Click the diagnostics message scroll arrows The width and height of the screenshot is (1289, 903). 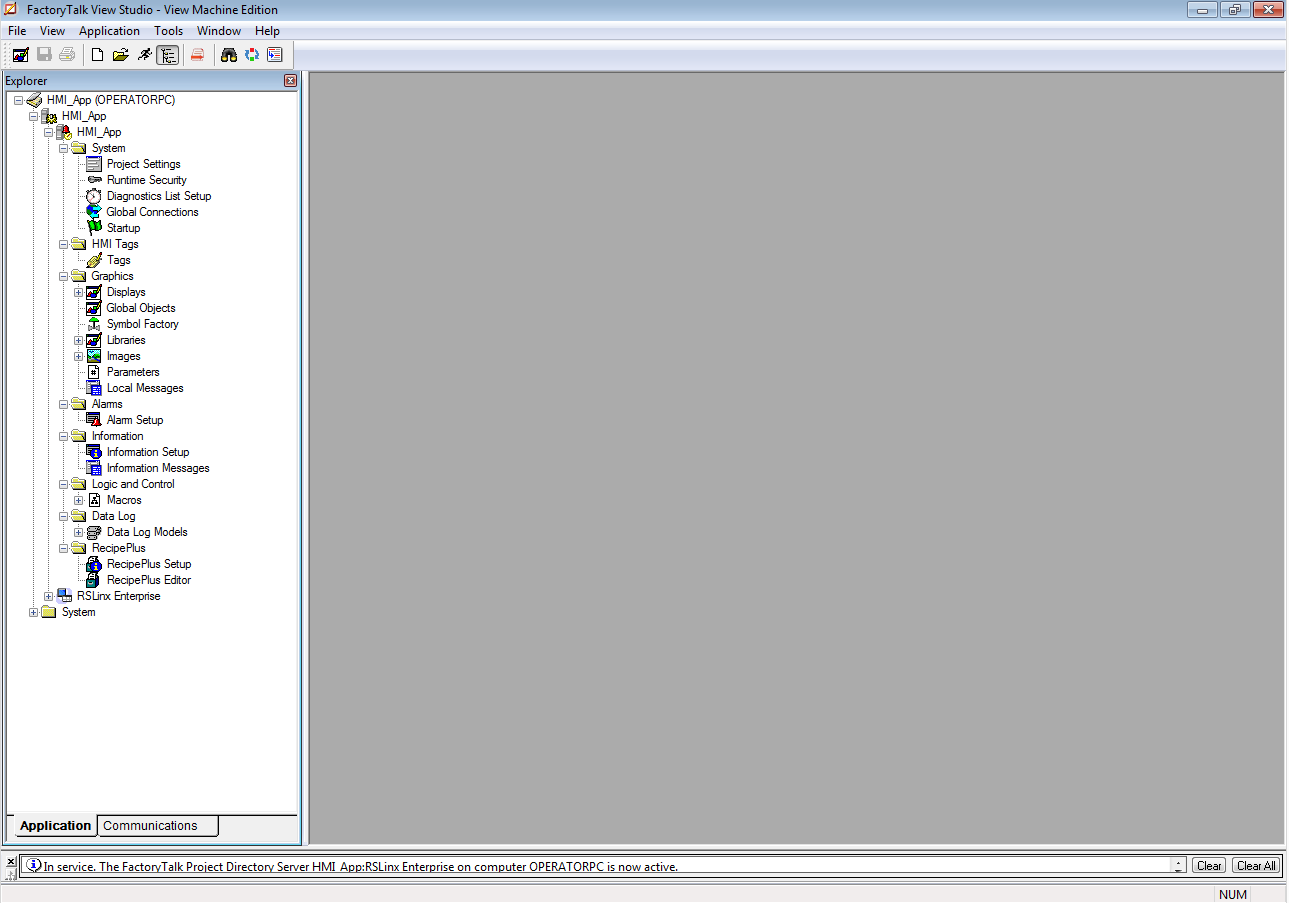pos(1179,866)
